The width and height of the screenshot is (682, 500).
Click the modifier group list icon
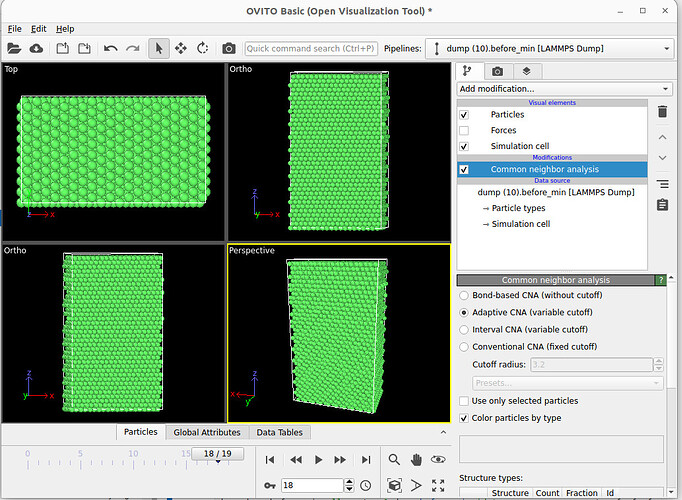click(662, 184)
